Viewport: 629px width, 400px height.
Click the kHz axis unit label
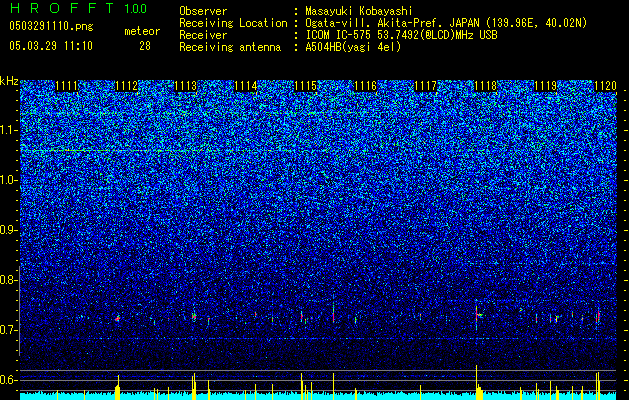coord(9,81)
